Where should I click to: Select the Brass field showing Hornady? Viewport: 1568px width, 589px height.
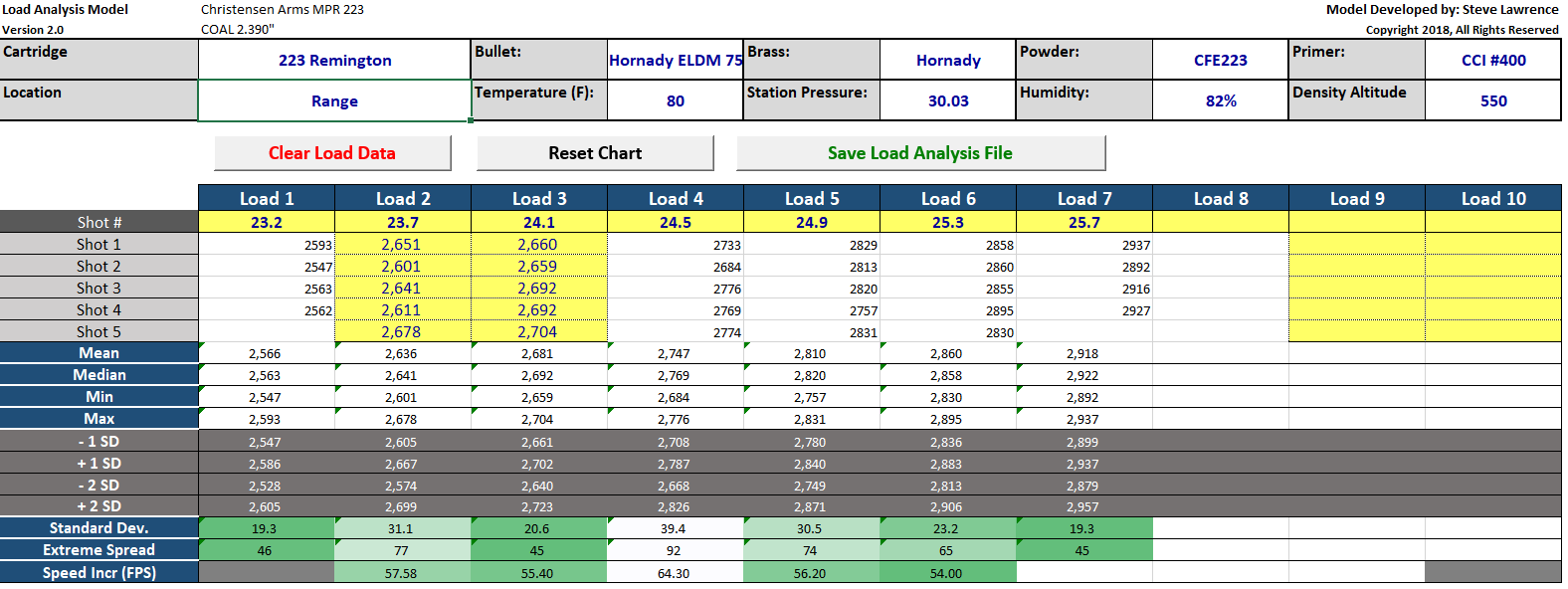pyautogui.click(x=947, y=60)
